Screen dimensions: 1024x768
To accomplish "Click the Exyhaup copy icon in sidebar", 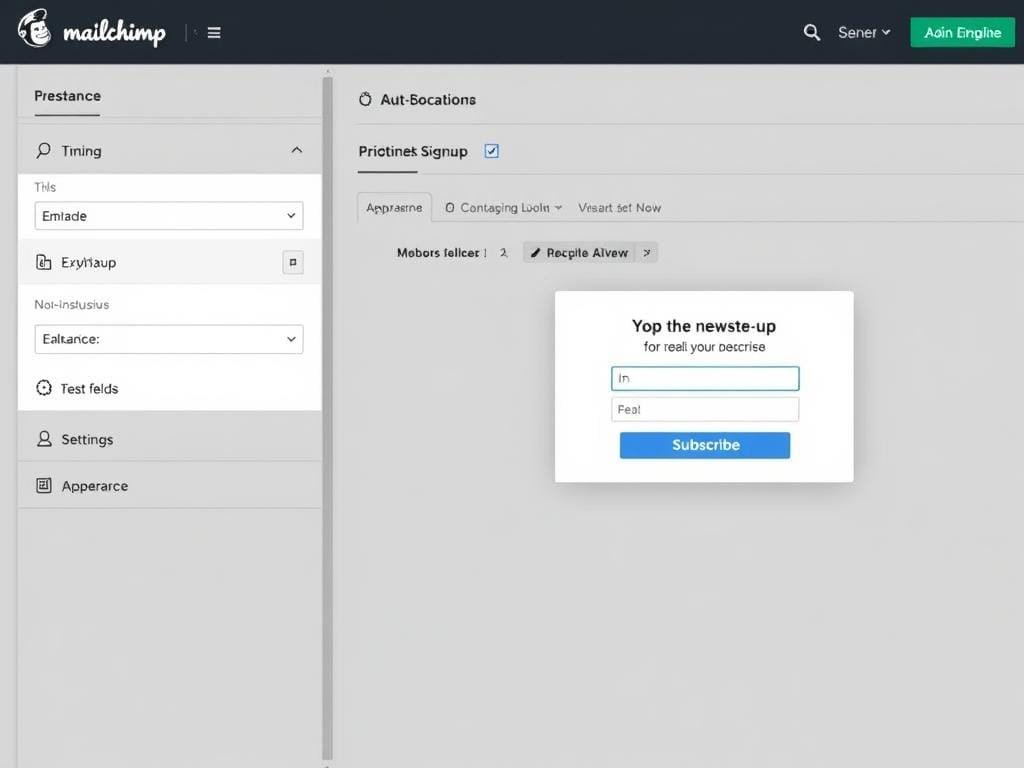I will [x=44, y=262].
